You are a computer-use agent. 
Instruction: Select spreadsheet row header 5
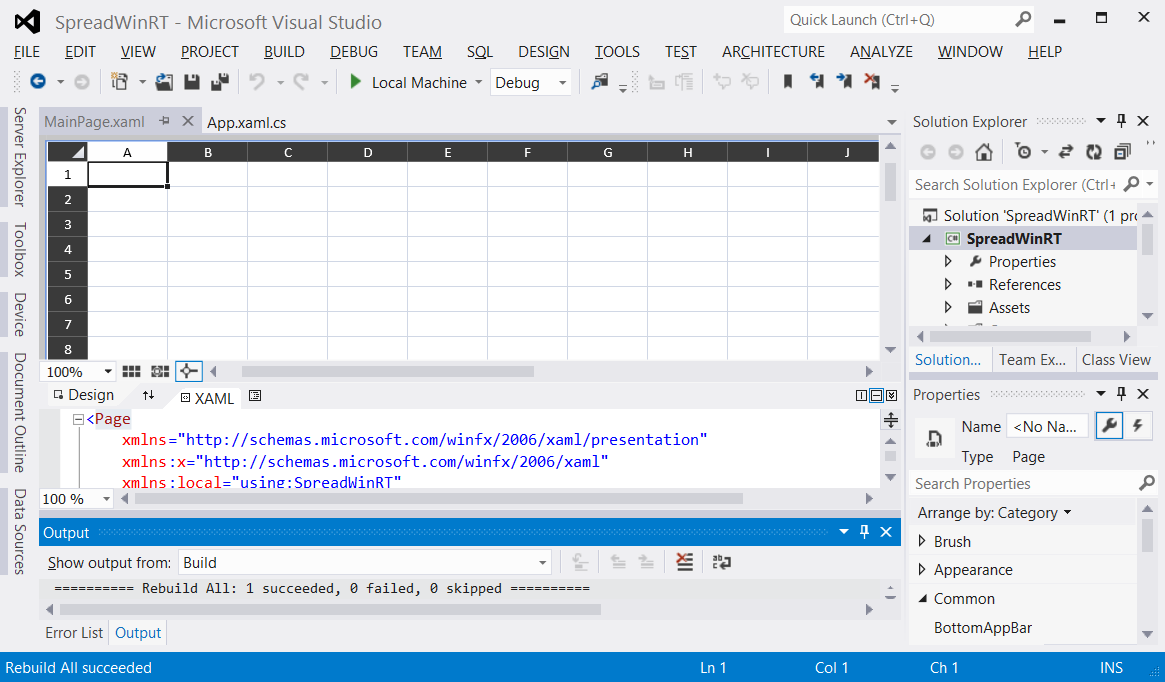[68, 275]
